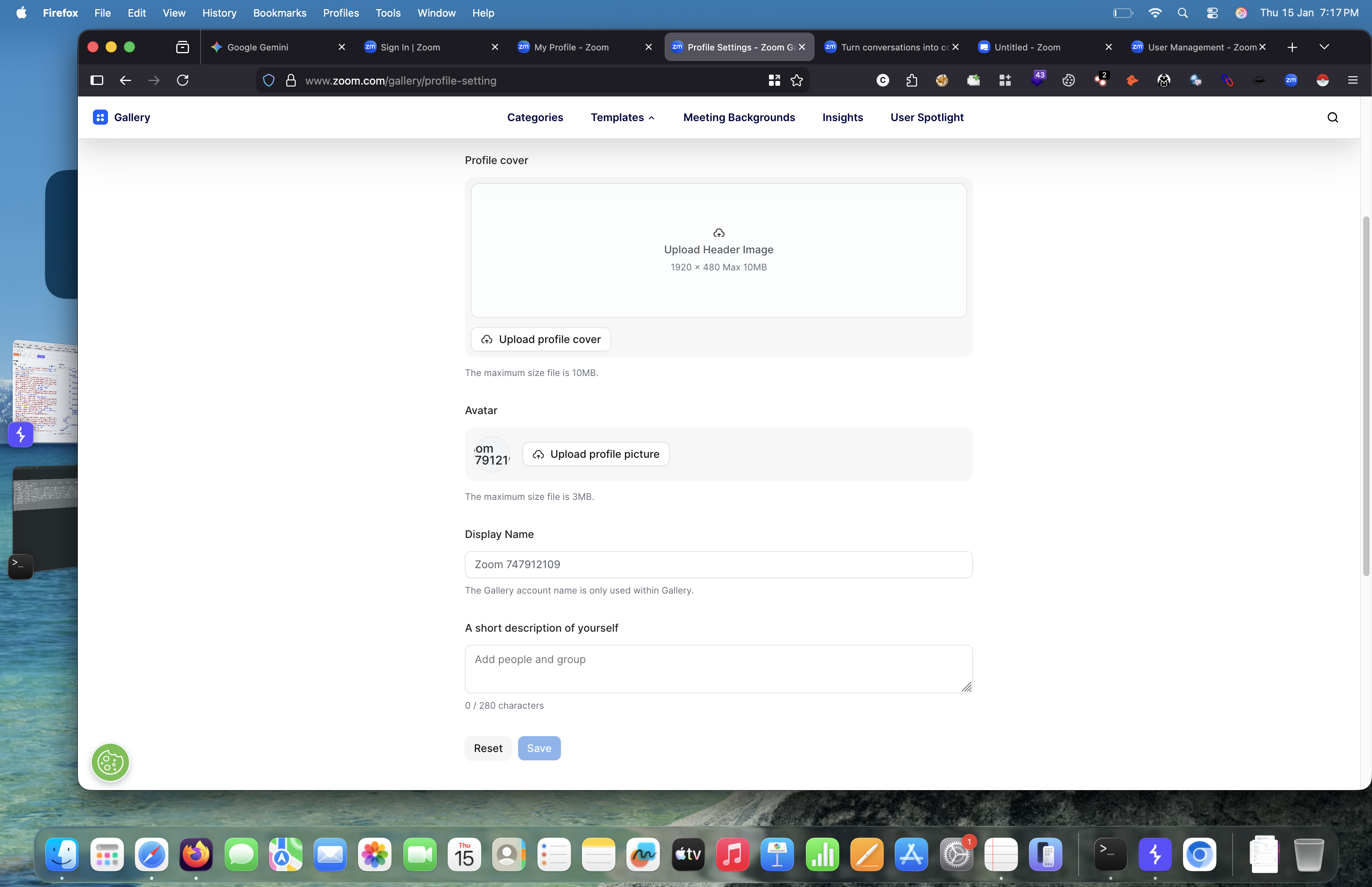
Task: Click upload cloud icon in header area
Action: tap(719, 233)
